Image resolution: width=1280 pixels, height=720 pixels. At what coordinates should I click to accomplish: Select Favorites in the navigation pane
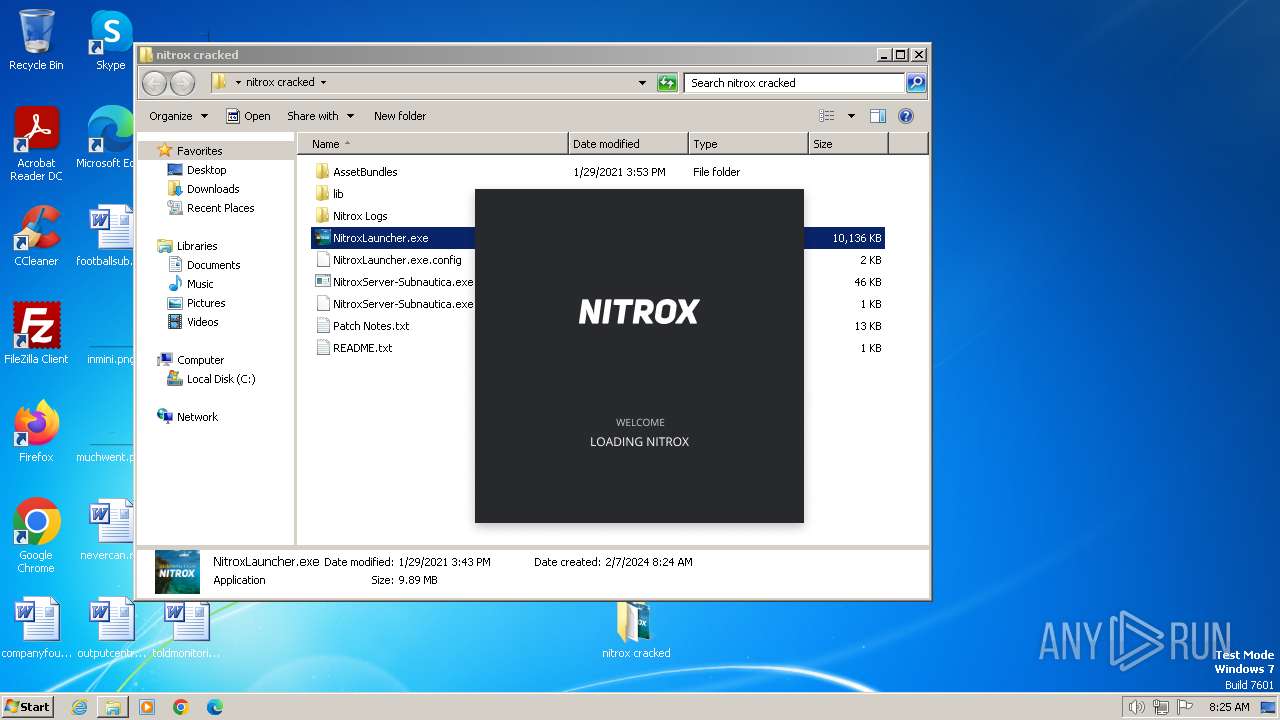(x=199, y=151)
